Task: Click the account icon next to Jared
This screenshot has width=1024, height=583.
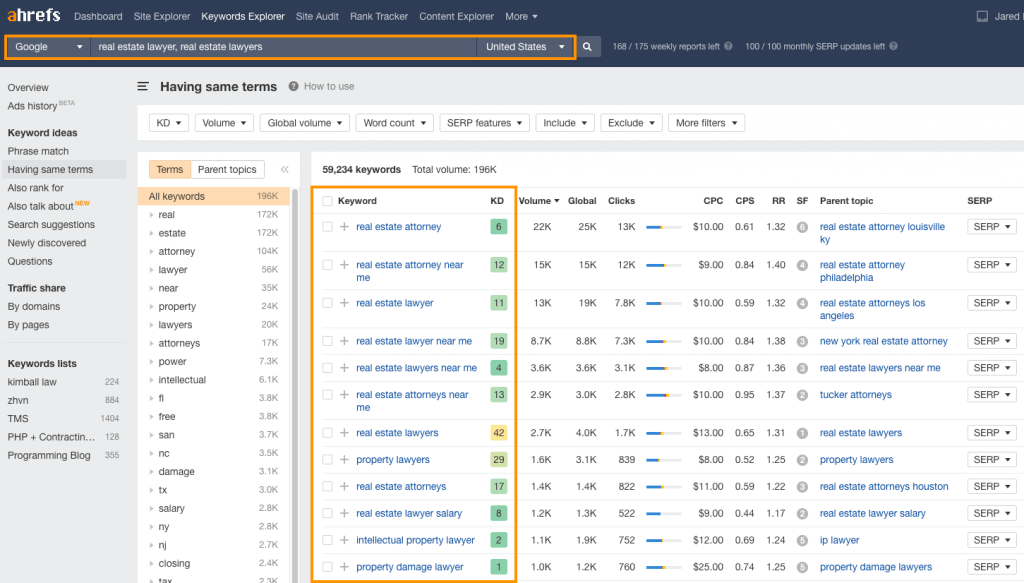Action: tap(982, 16)
